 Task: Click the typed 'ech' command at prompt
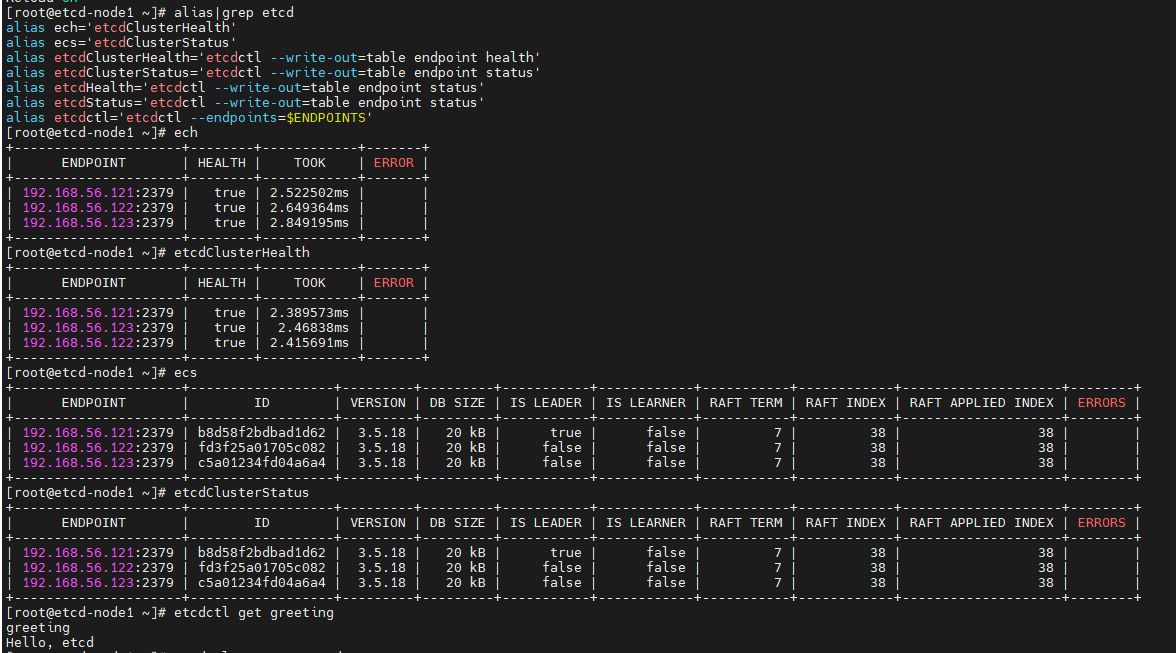point(186,132)
